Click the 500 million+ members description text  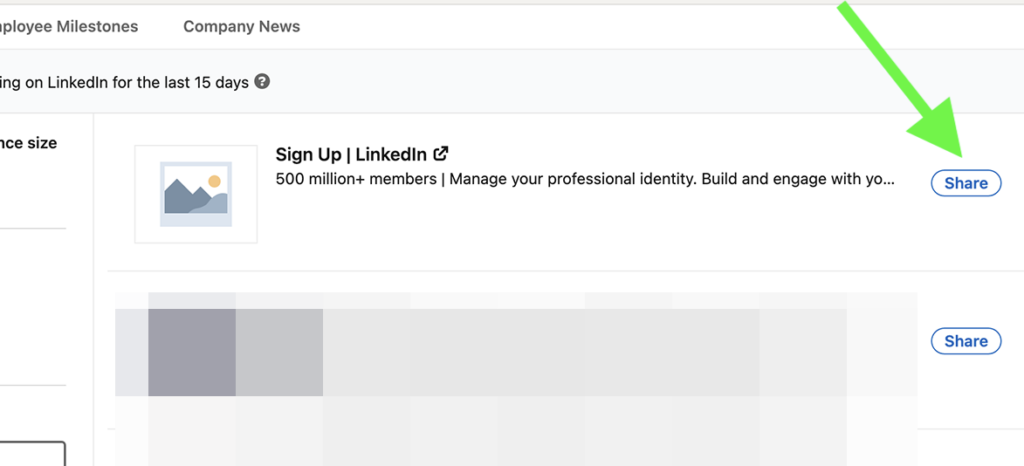pos(585,179)
